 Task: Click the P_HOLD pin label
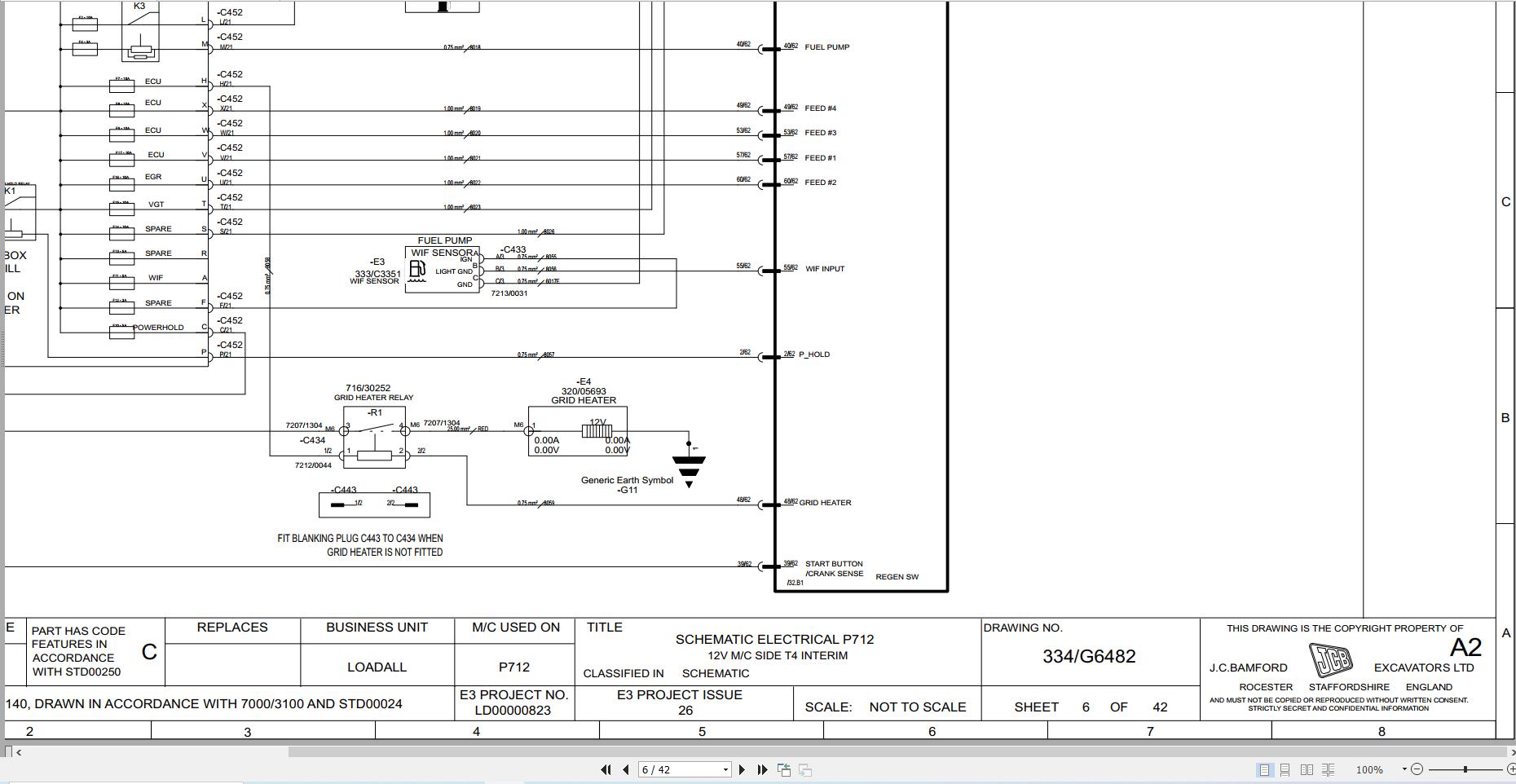pos(814,355)
